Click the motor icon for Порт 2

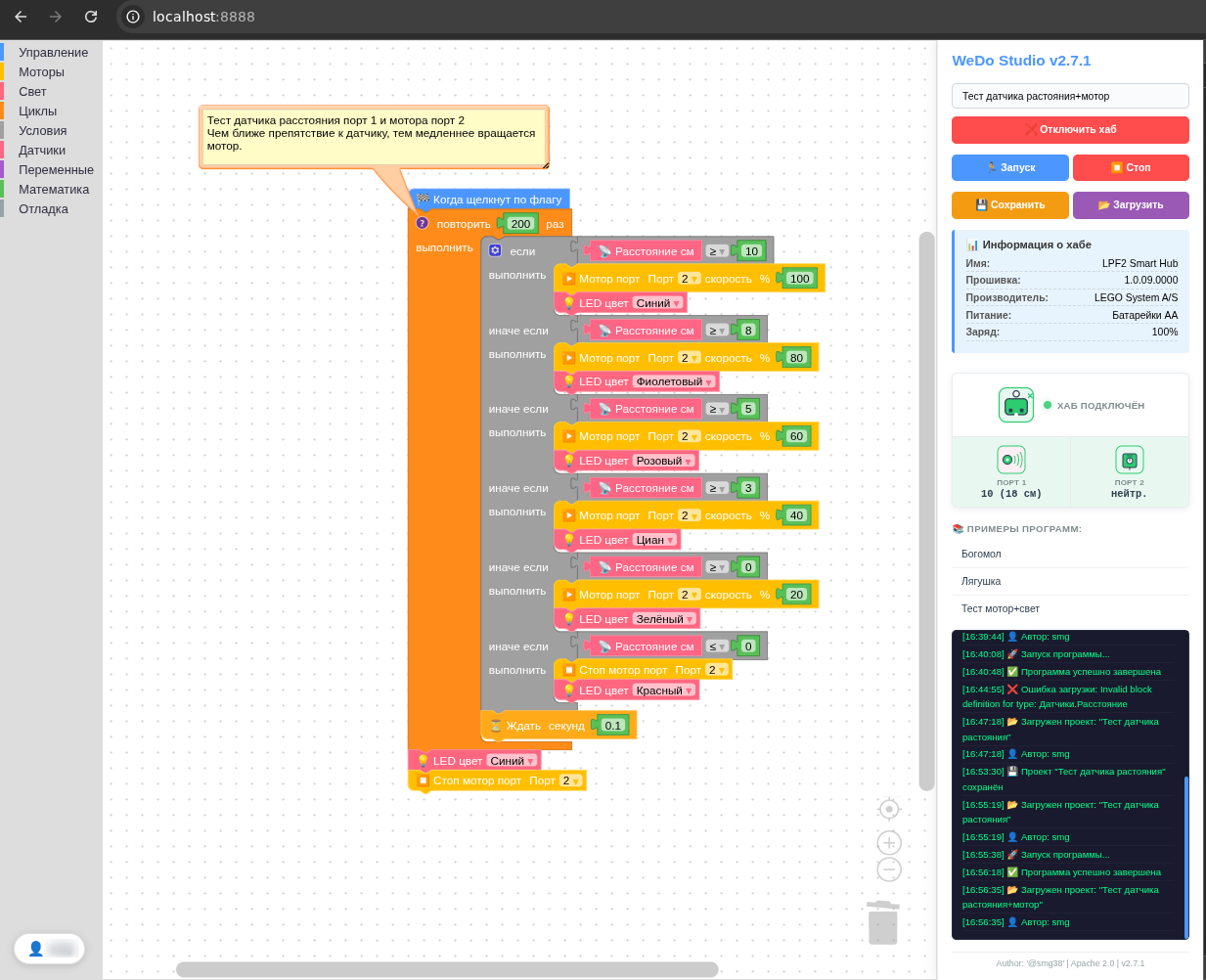pyautogui.click(x=1129, y=460)
